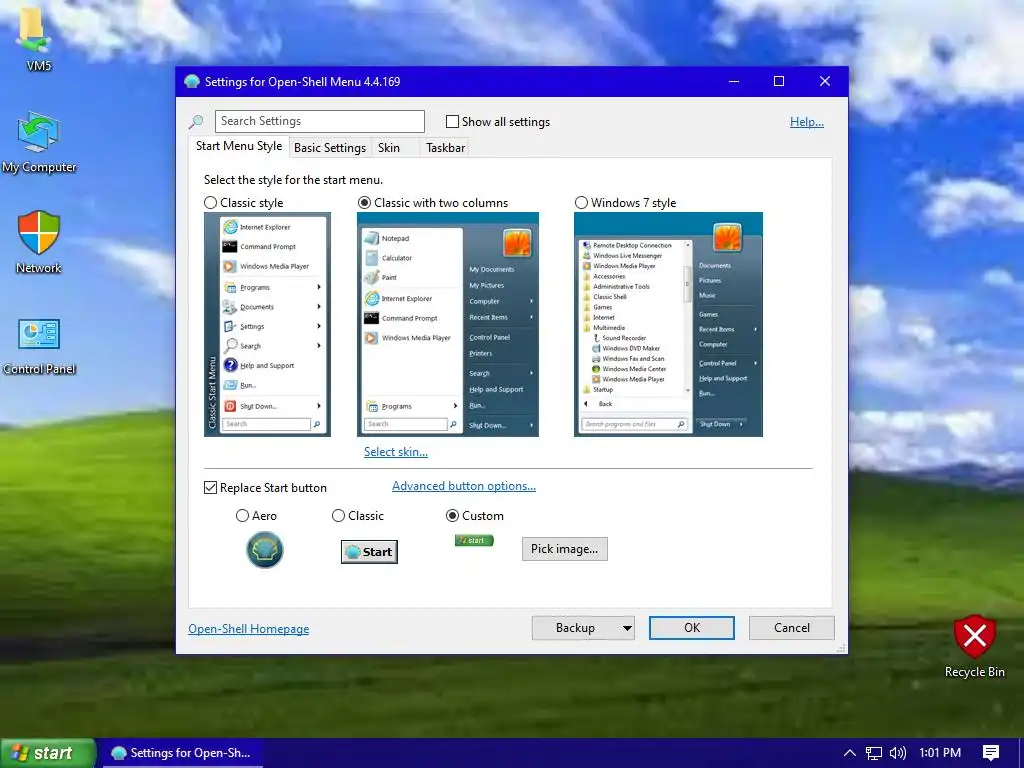Viewport: 1024px width, 768px height.
Task: Click the Cancel button
Action: [792, 628]
